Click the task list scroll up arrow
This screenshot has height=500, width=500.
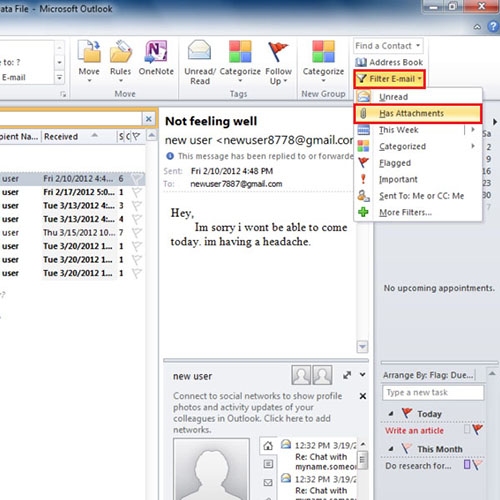(492, 374)
